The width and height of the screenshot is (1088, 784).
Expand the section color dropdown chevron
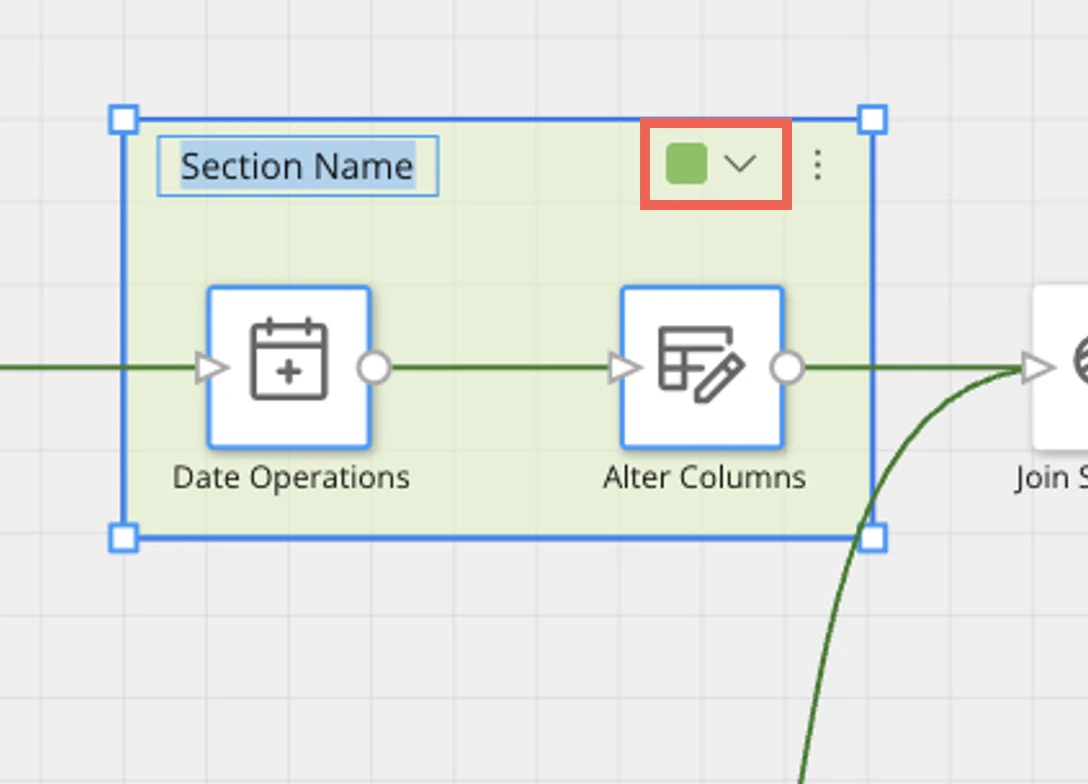click(740, 164)
